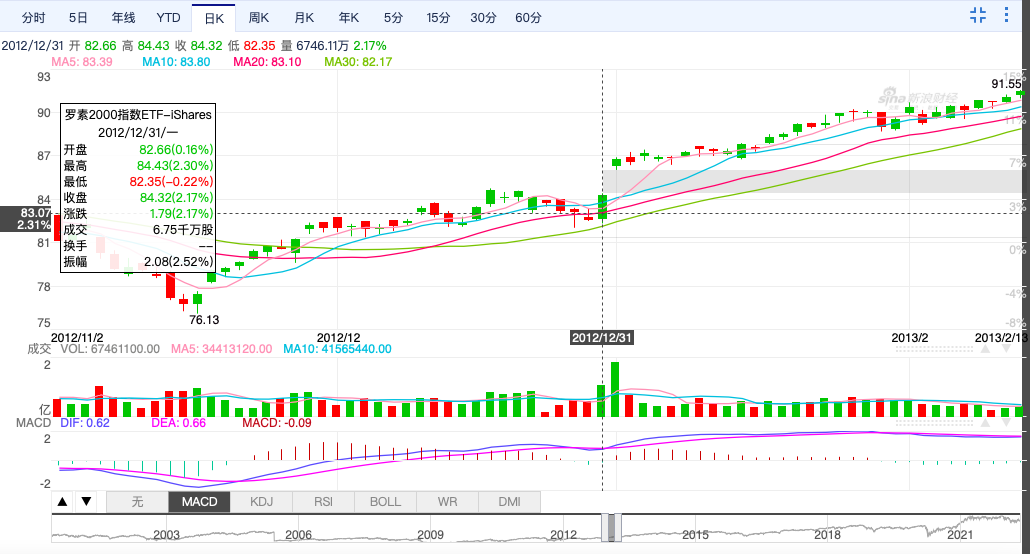
Task: Click the gray up-arrow in the MACD panel header
Action: point(985,423)
